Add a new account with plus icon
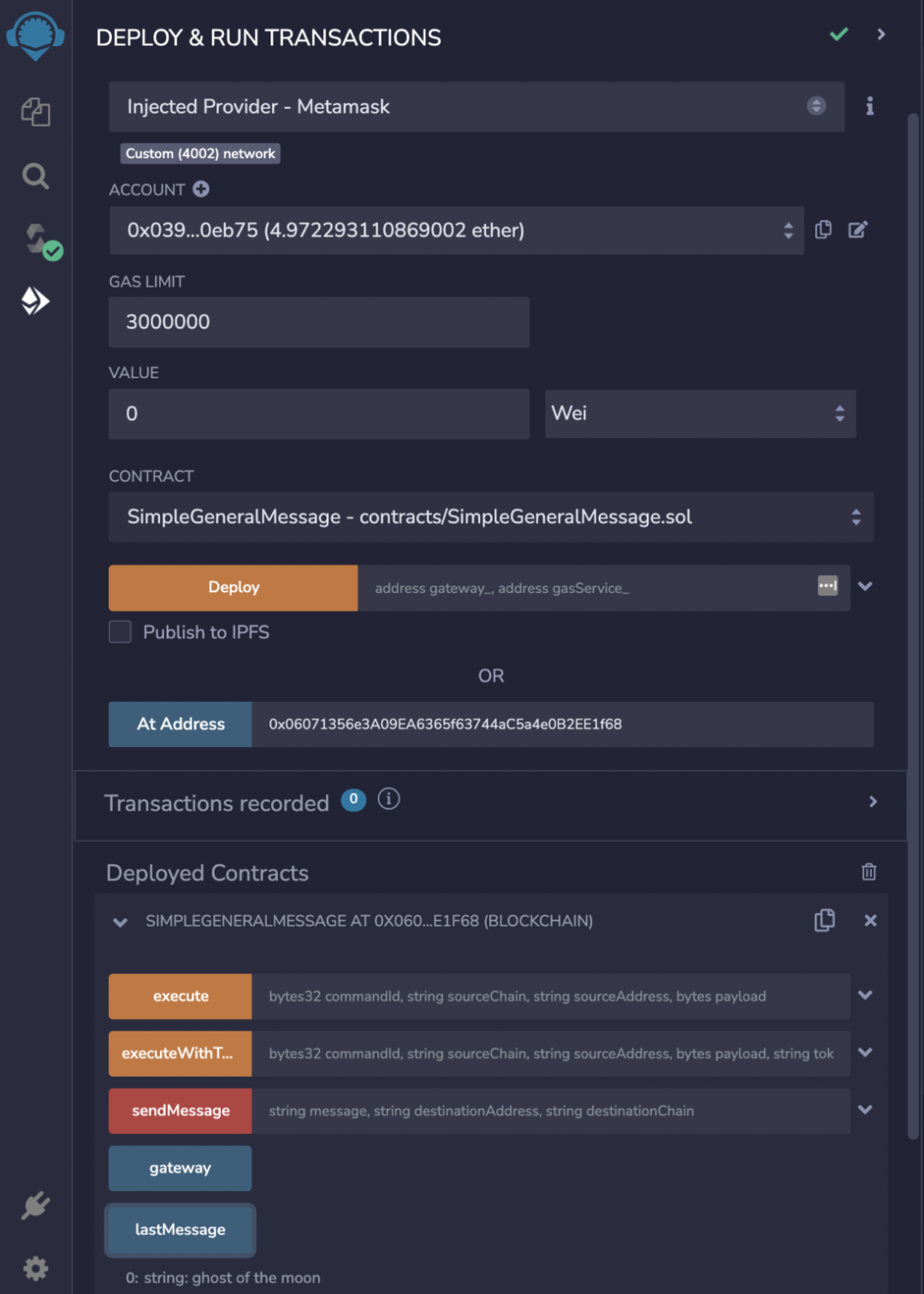The width and height of the screenshot is (924, 1294). point(201,189)
